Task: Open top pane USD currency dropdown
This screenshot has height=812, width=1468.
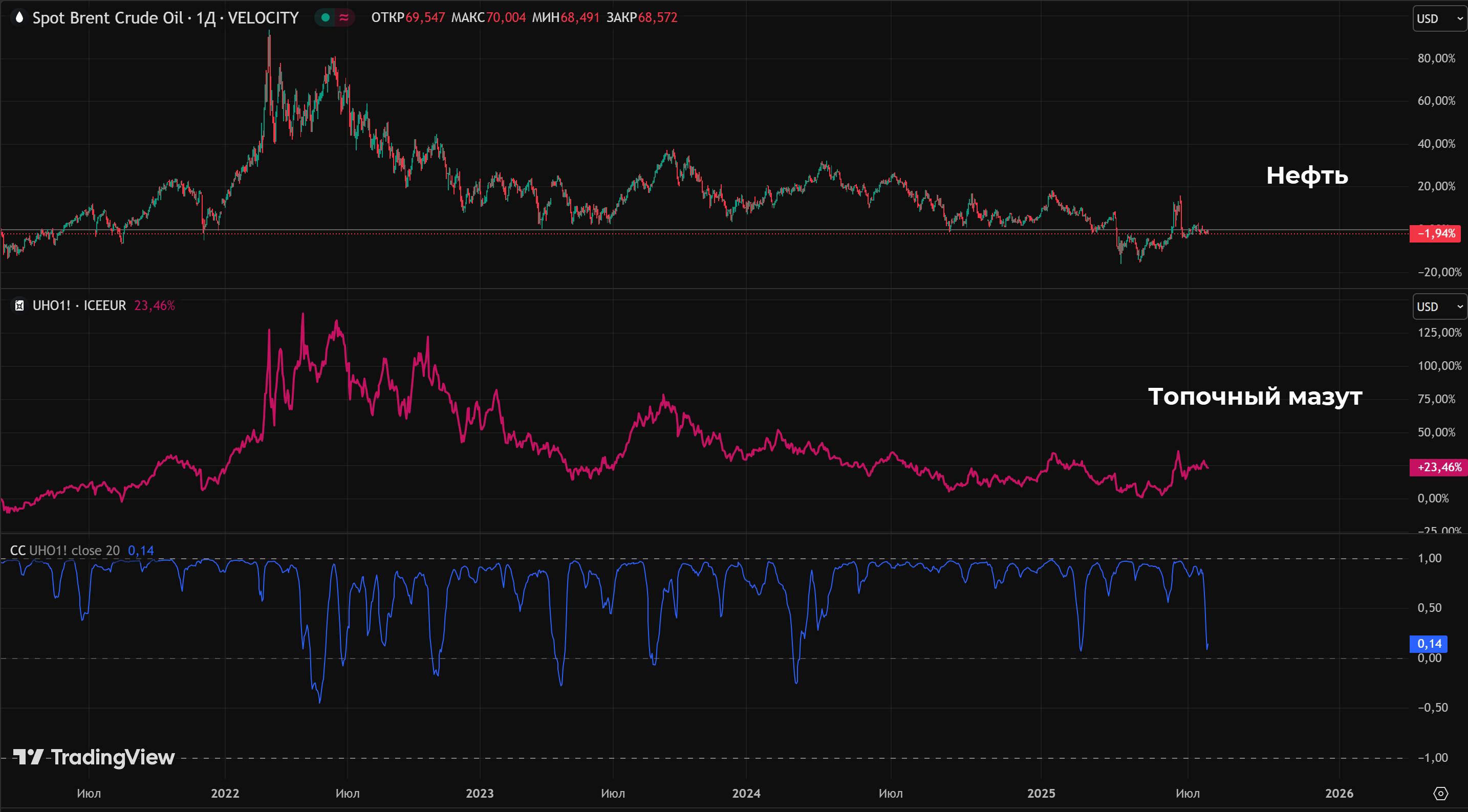Action: tap(1439, 19)
